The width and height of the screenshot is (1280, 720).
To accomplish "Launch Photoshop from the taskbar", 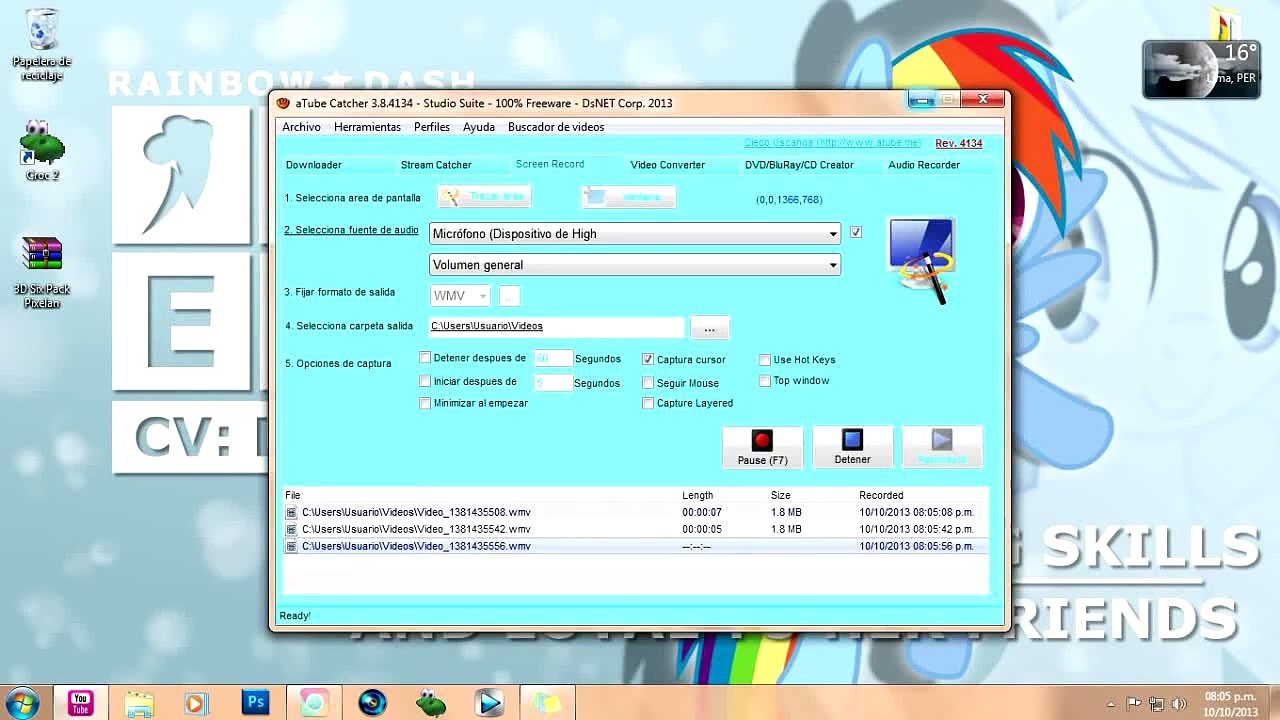I will tap(256, 703).
